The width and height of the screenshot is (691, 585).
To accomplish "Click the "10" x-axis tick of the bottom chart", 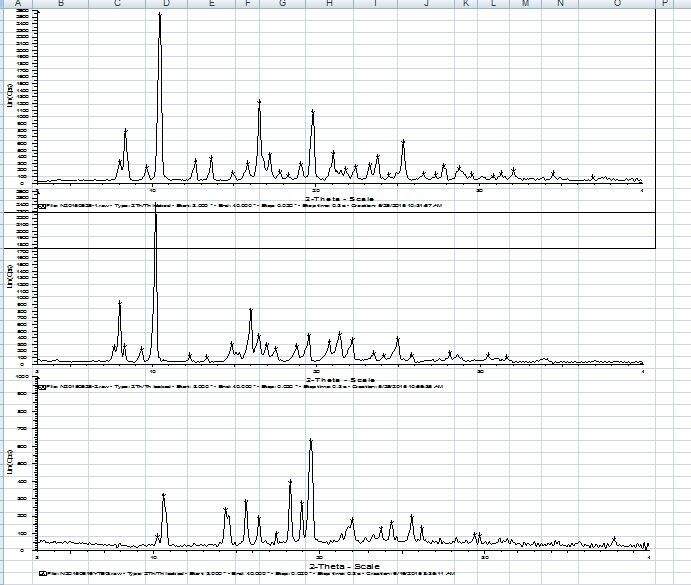I will (153, 558).
